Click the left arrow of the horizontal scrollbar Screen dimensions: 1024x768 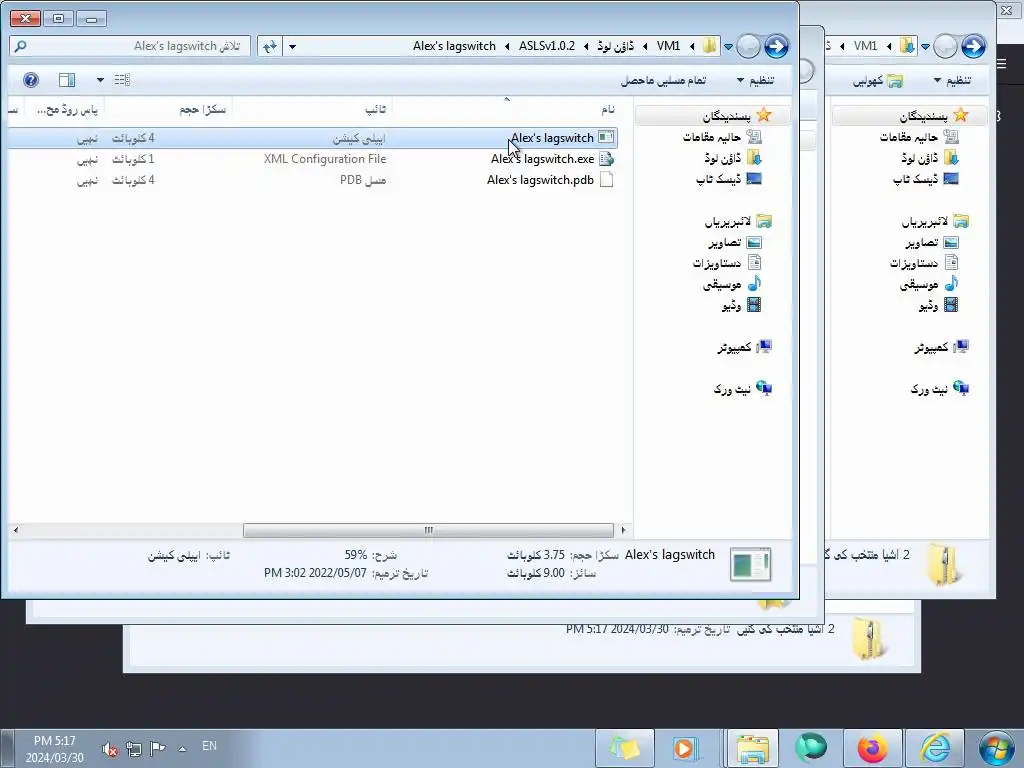pos(16,530)
